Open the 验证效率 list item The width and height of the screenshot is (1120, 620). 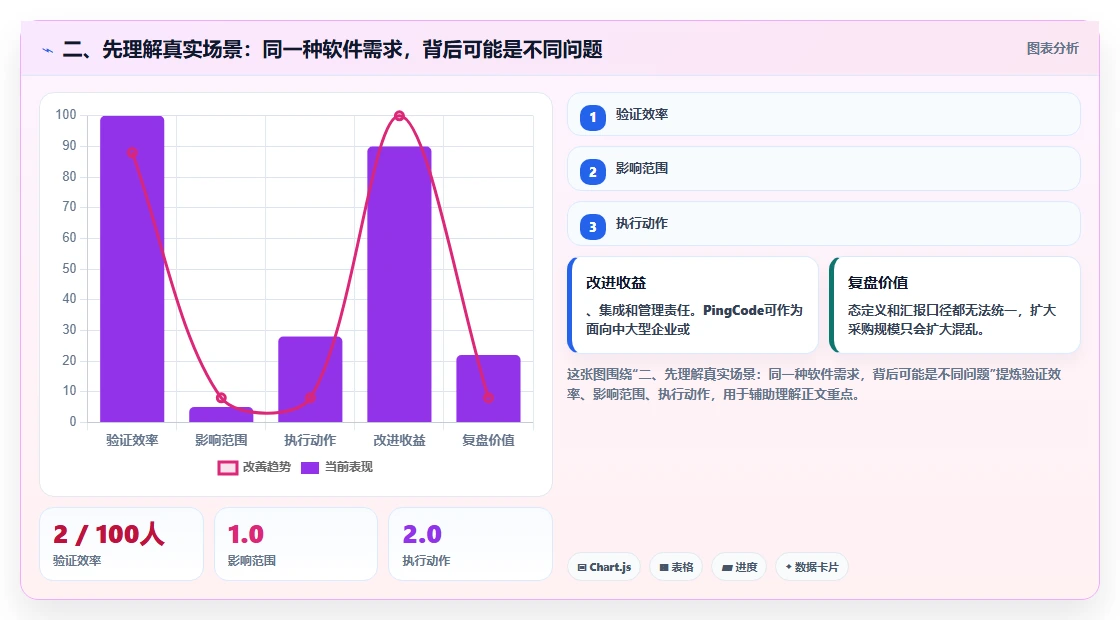[824, 114]
